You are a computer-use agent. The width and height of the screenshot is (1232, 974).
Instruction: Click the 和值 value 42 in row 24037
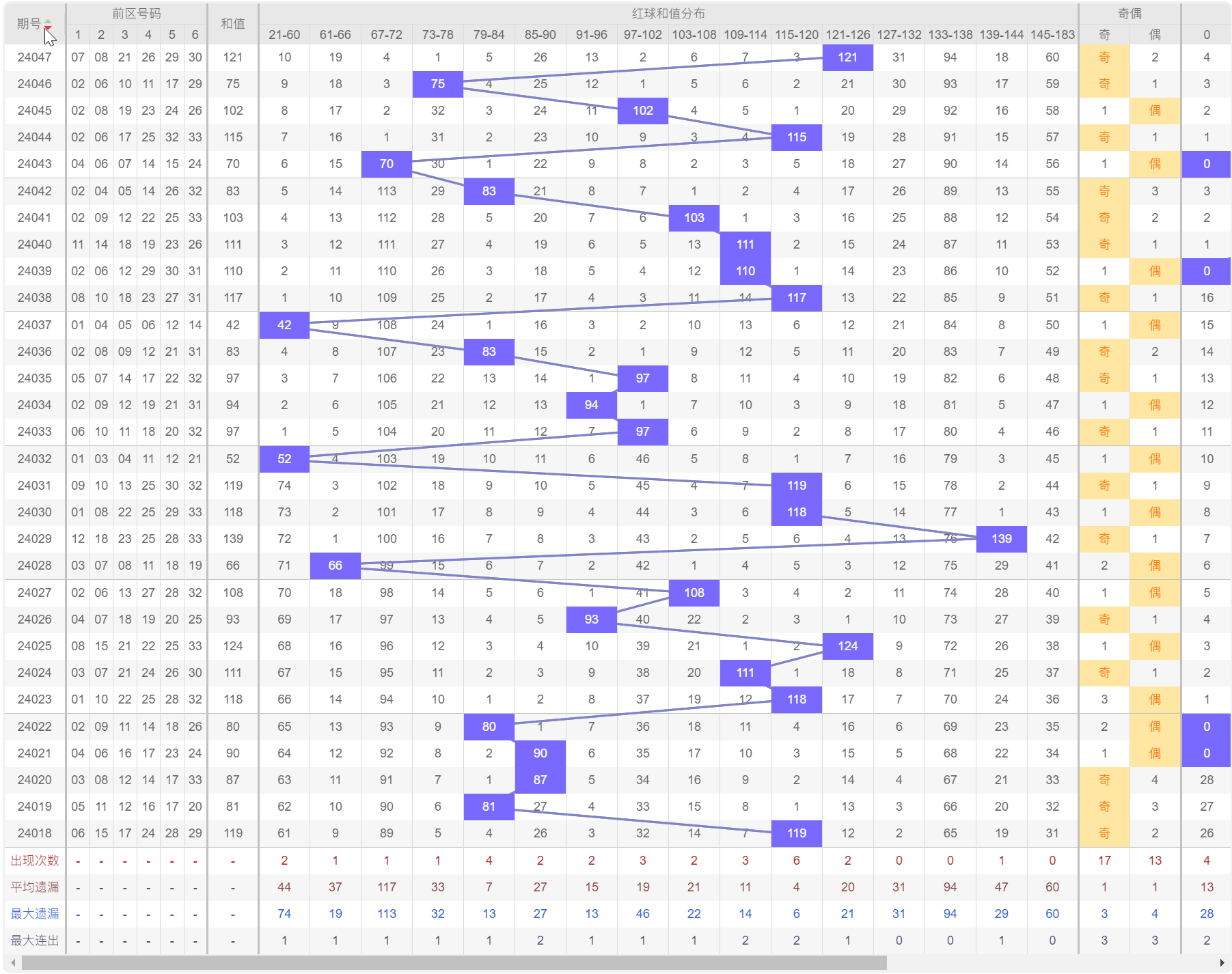point(233,325)
